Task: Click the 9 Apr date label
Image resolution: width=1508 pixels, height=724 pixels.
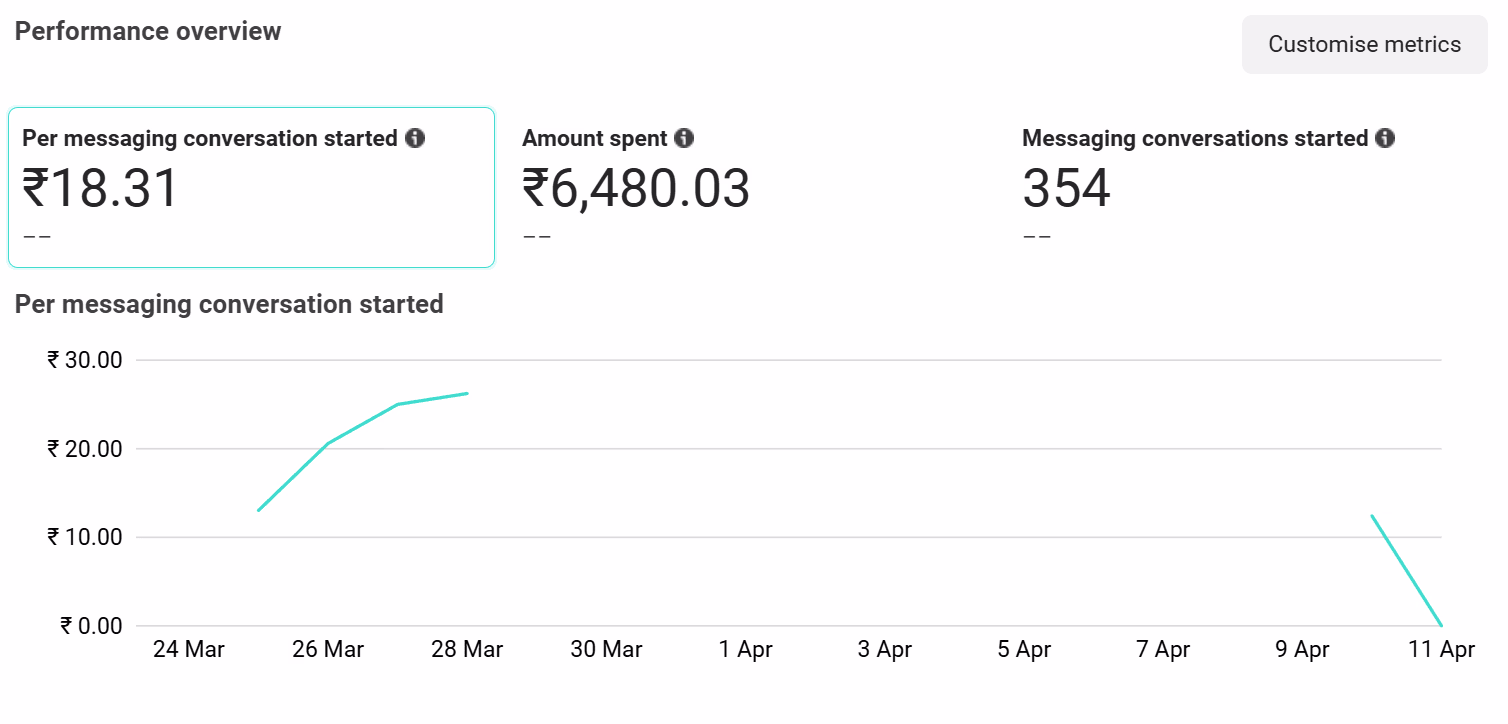Action: 1302,649
